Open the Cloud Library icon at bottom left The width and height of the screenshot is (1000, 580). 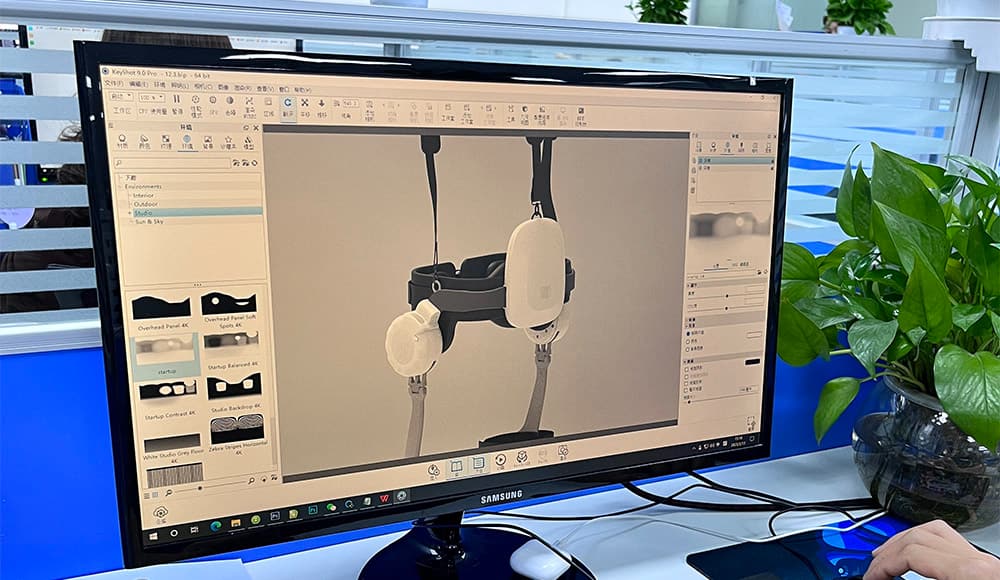pos(160,512)
